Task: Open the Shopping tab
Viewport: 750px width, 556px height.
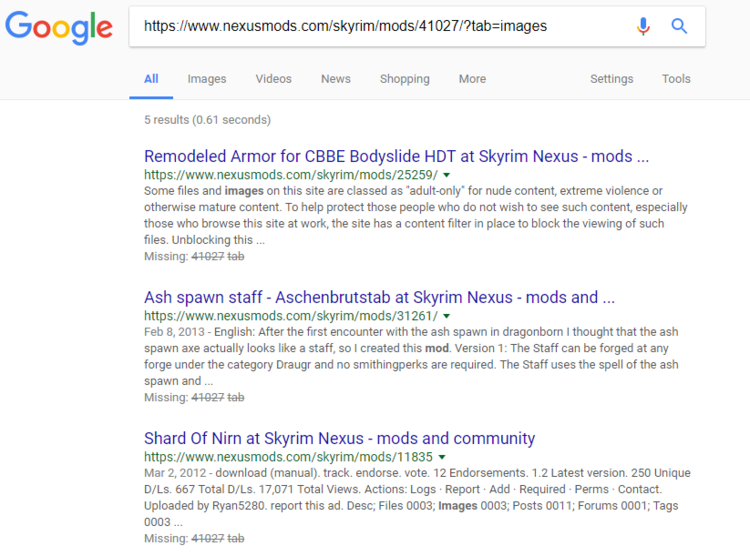Action: (x=405, y=79)
